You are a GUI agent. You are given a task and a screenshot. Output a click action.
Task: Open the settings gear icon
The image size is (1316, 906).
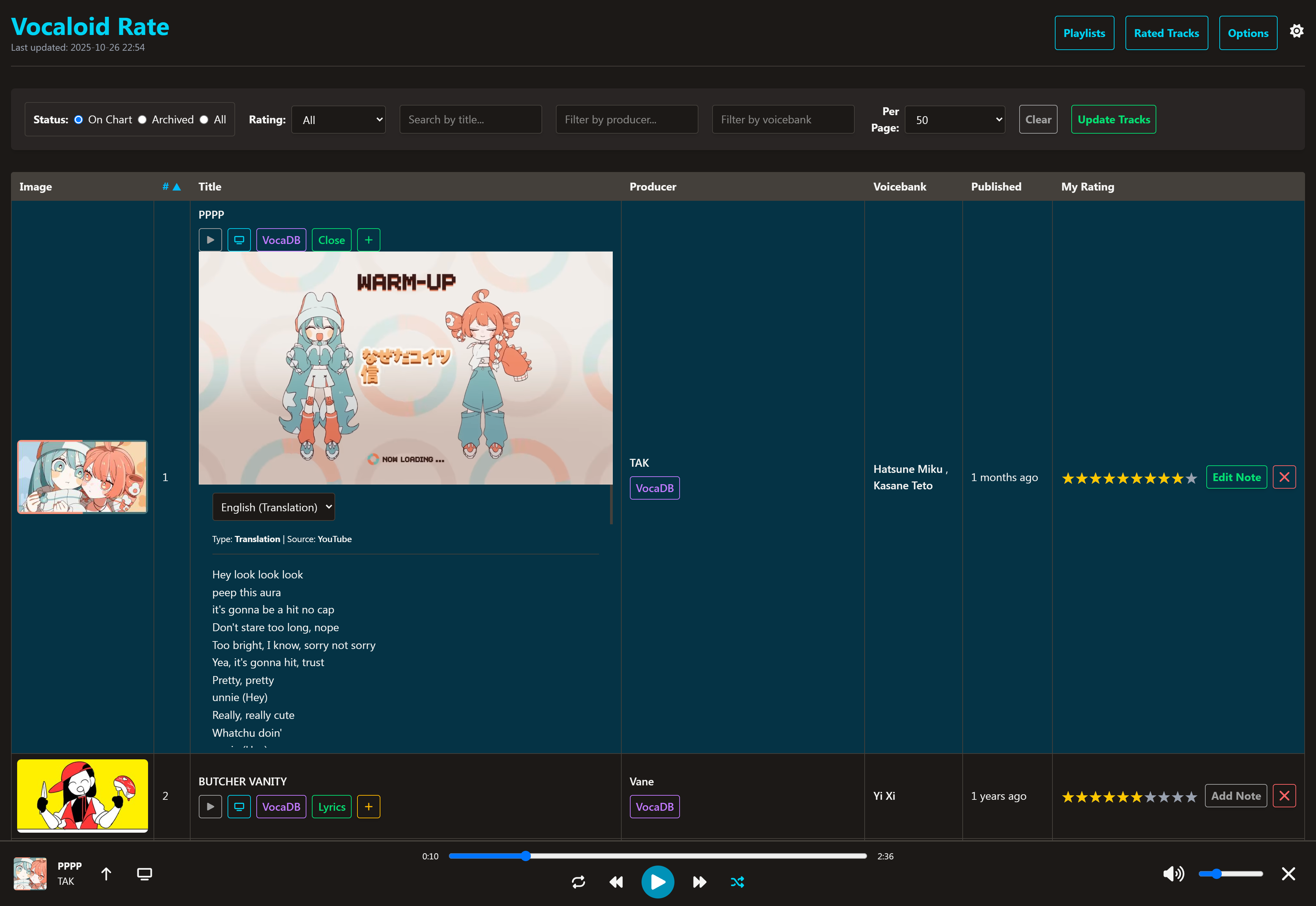click(x=1296, y=31)
